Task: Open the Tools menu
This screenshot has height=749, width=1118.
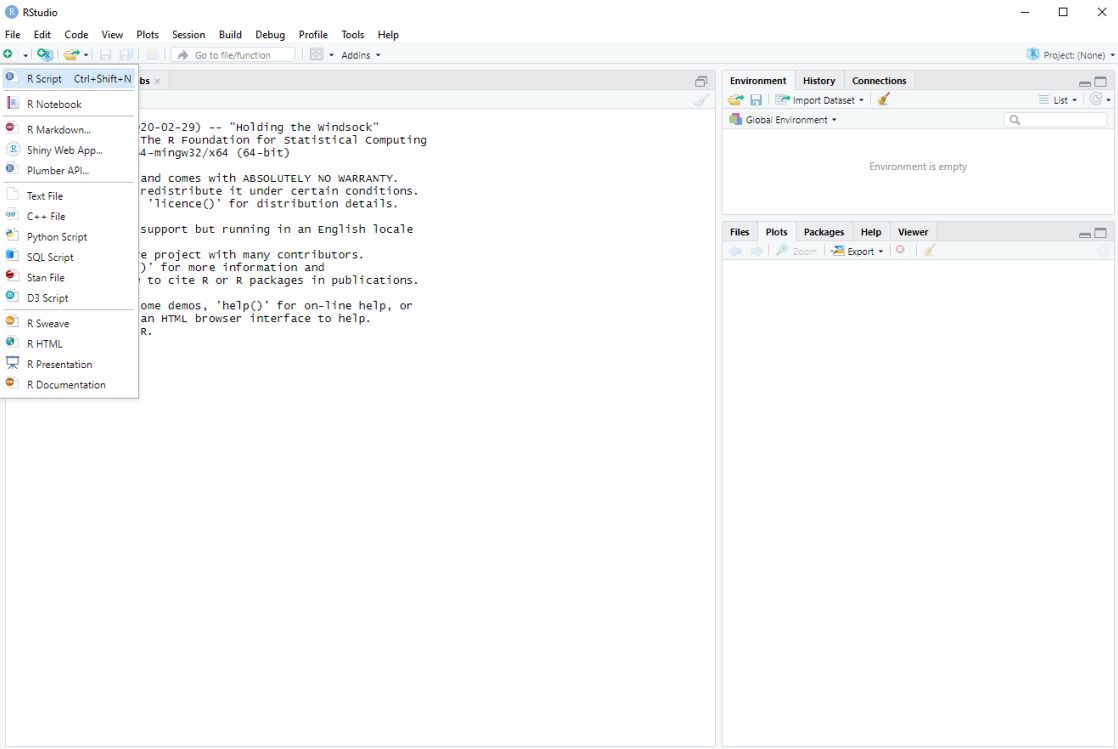Action: point(352,34)
